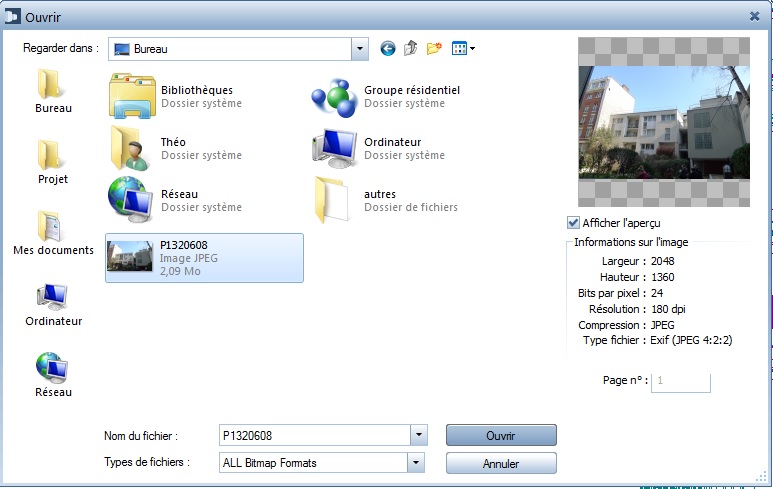Open the view menu icon
The height and width of the screenshot is (489, 773).
(463, 48)
